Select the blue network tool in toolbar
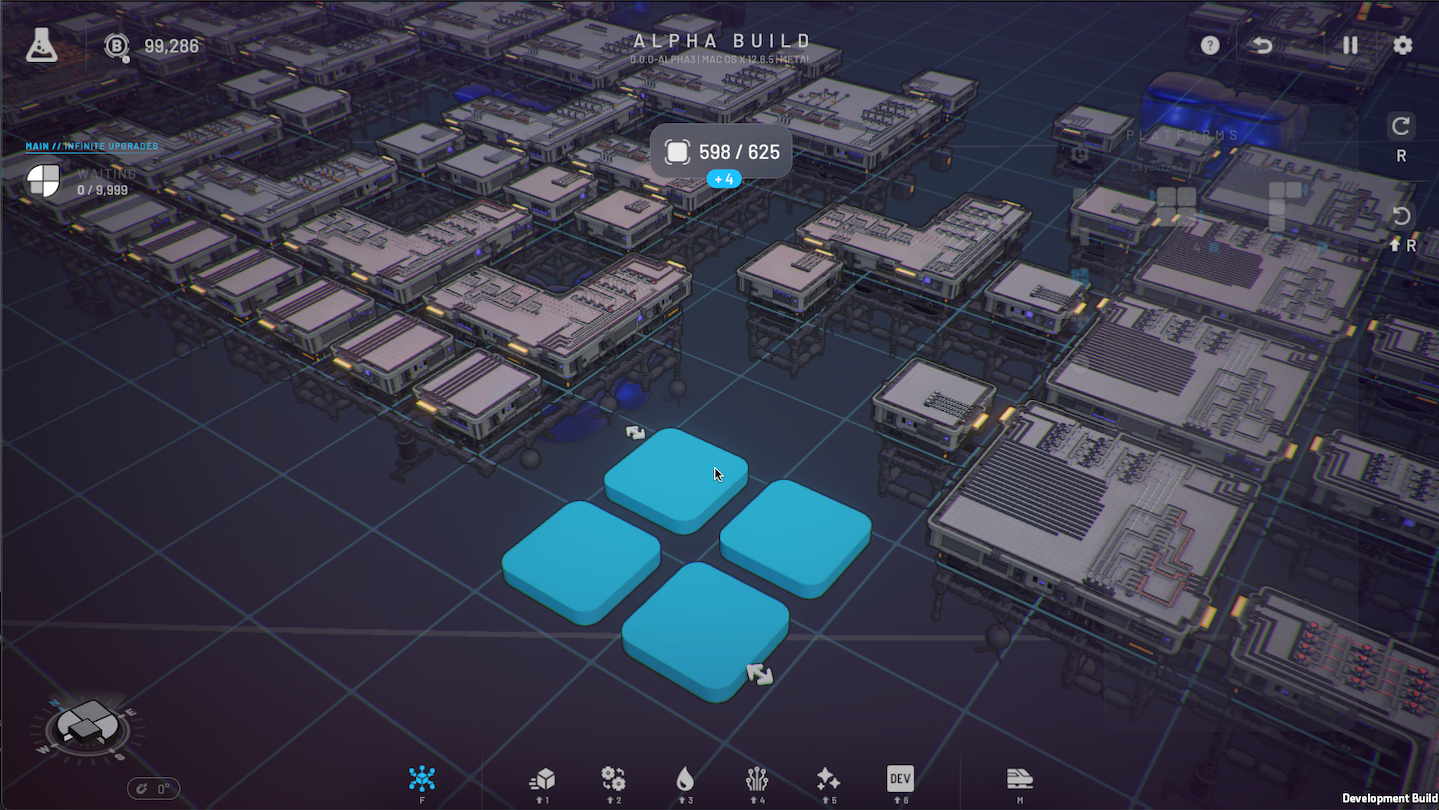This screenshot has width=1439, height=810. tap(422, 778)
